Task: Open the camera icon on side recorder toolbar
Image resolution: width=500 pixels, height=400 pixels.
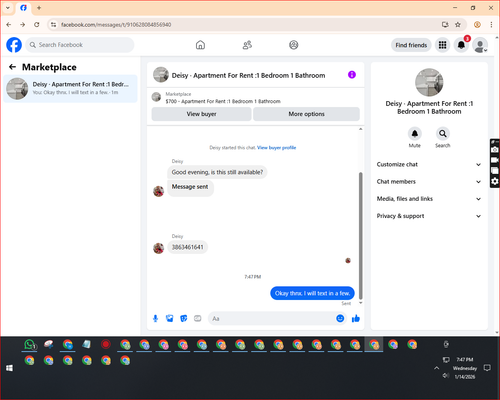Action: tap(495, 150)
